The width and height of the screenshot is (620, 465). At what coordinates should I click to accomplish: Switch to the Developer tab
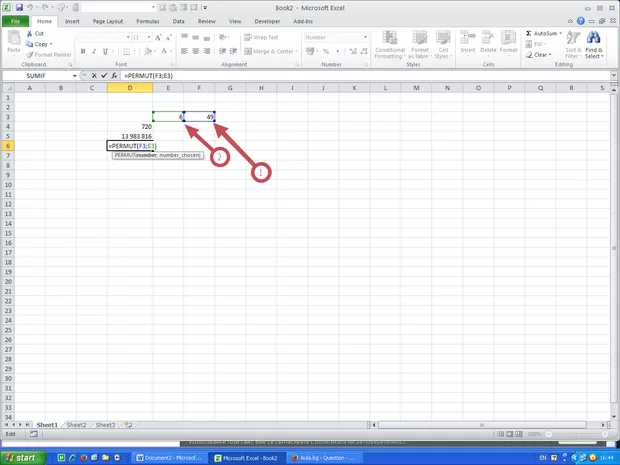pos(267,21)
